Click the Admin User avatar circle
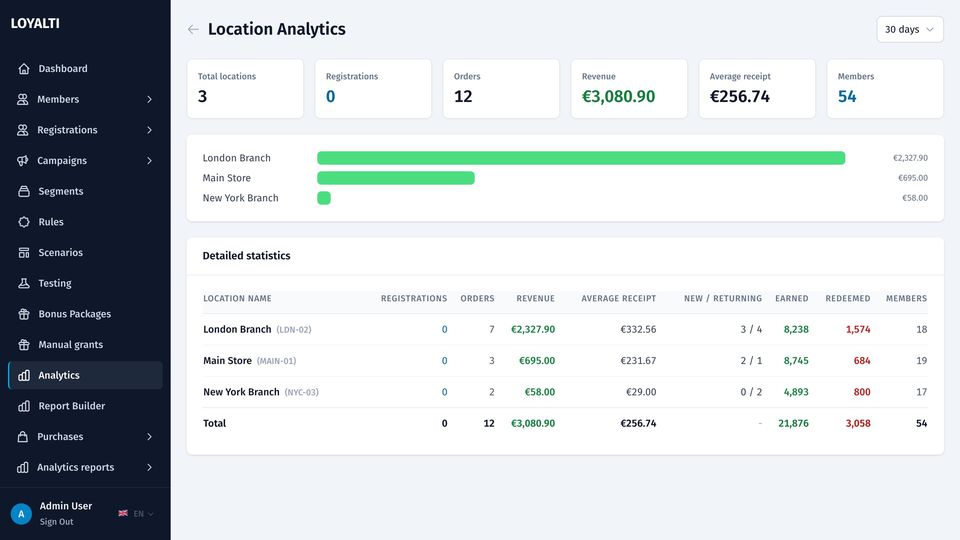Viewport: 960px width, 540px height. click(x=21, y=514)
